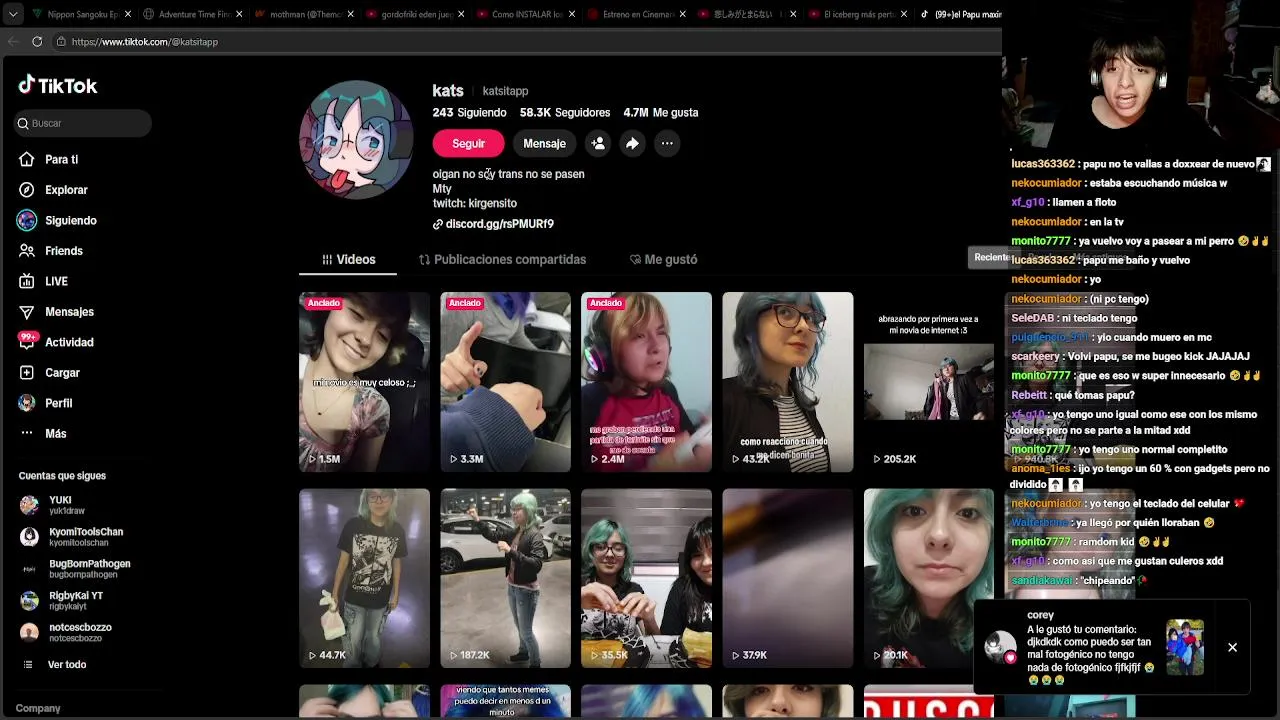
Task: Open video with 35.5K views
Action: pyautogui.click(x=646, y=578)
